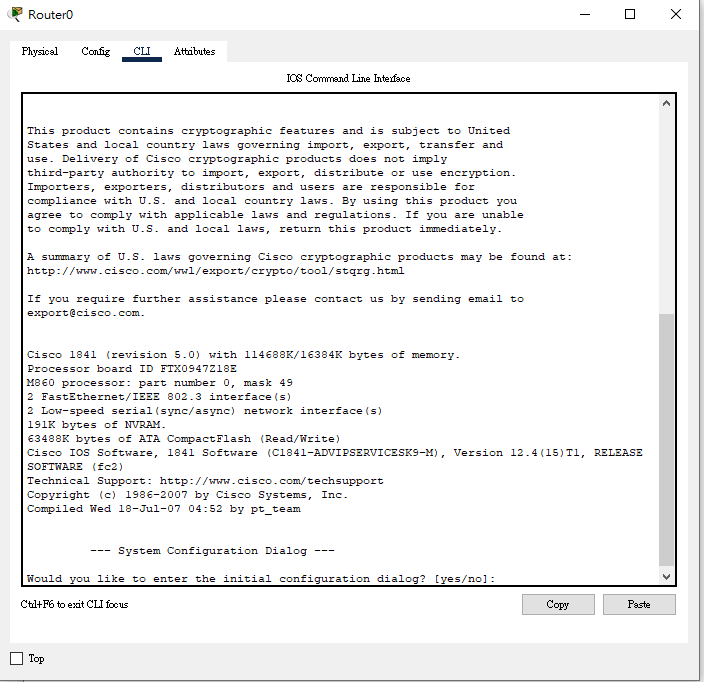
Task: Click 'Compiled Wed 18-Jul-07 04:52' line
Action: (164, 509)
